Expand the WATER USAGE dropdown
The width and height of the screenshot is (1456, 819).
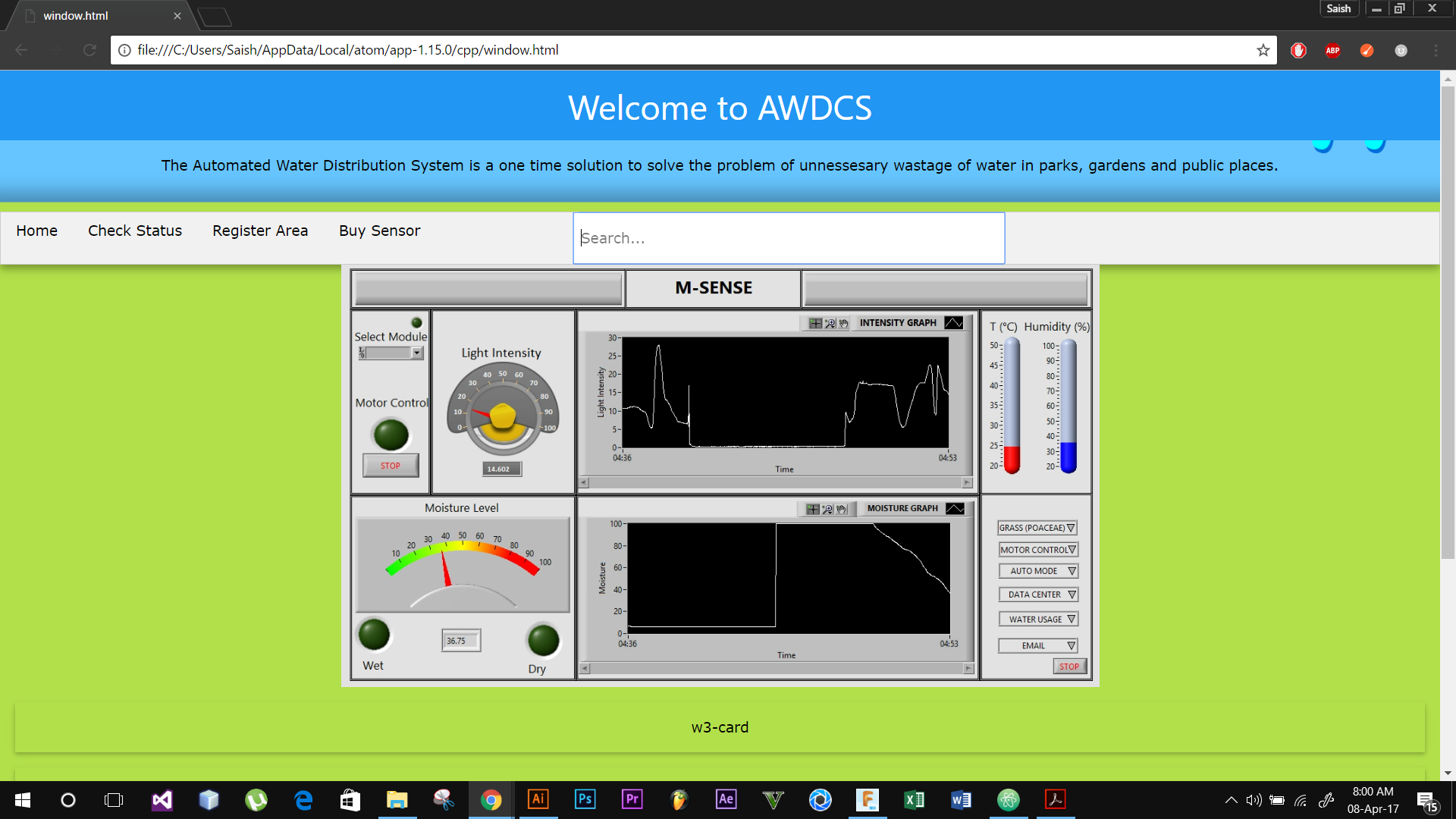point(1037,620)
